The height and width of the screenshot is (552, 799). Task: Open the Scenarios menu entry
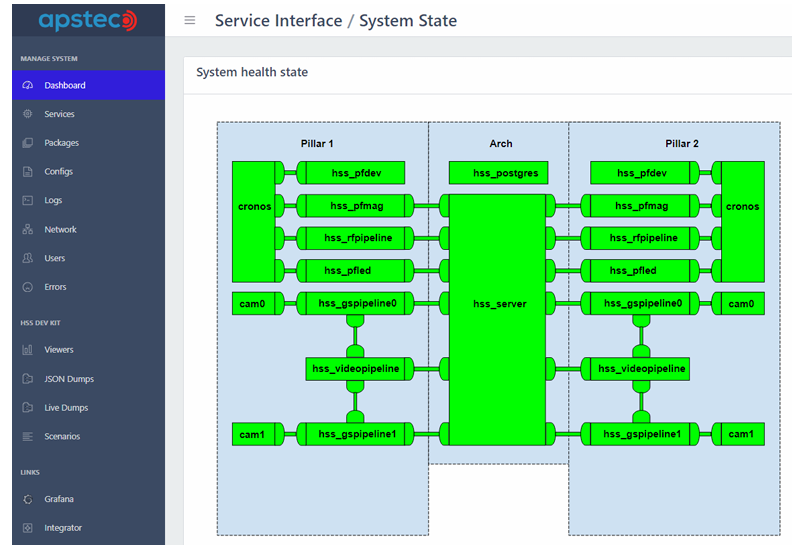pos(62,436)
